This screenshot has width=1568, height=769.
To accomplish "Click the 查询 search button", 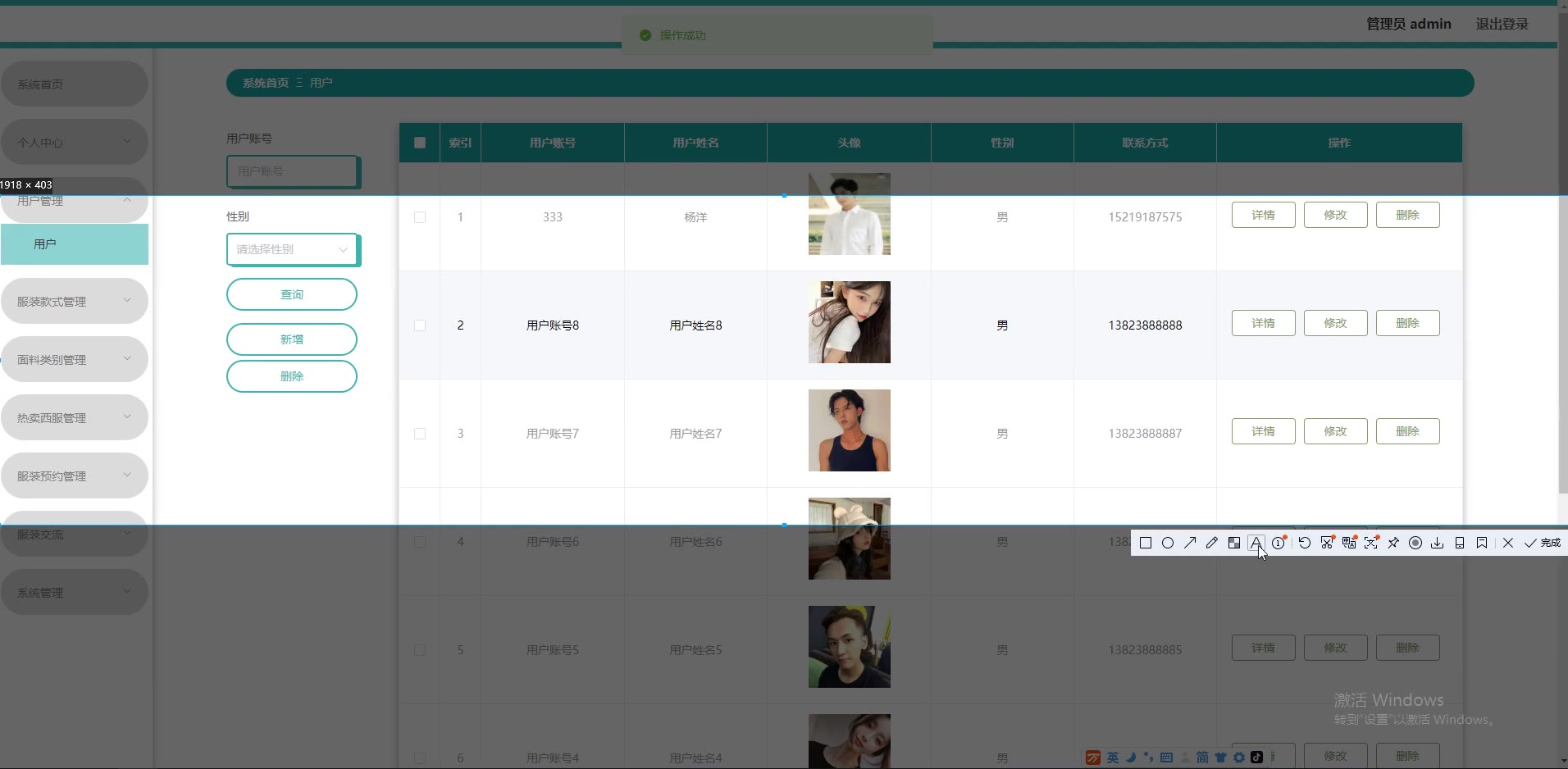I will point(292,294).
